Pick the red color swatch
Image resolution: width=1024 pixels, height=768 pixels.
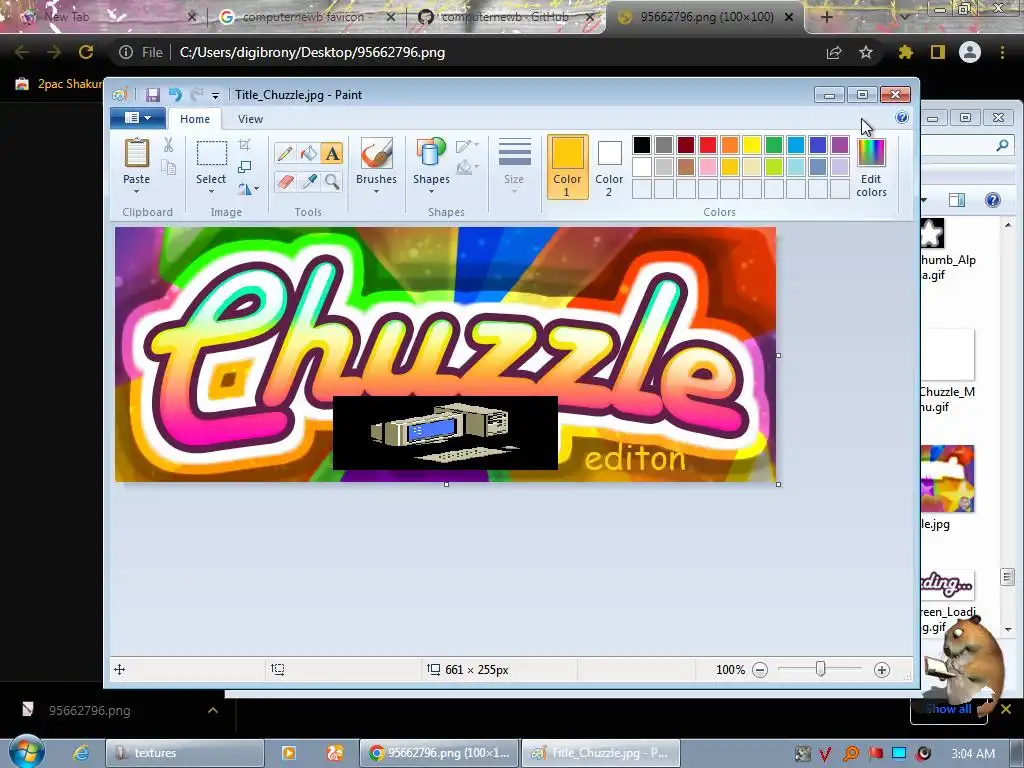tap(708, 145)
